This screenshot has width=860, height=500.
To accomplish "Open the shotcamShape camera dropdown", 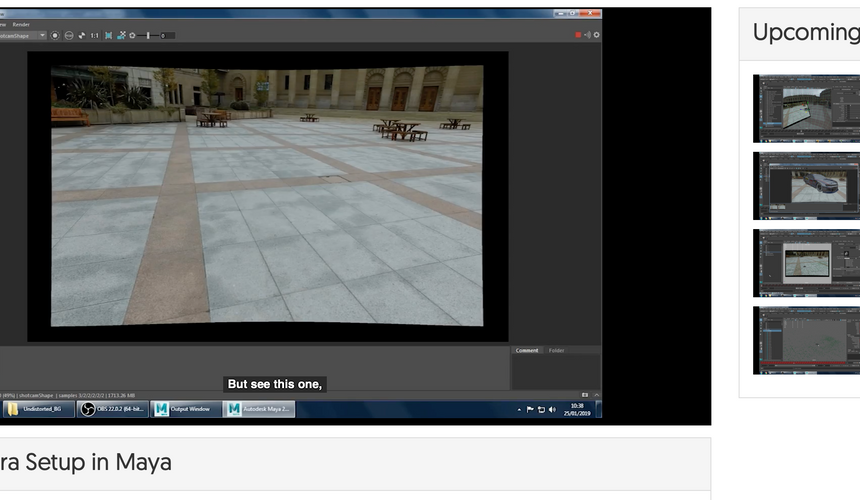I will pos(23,36).
